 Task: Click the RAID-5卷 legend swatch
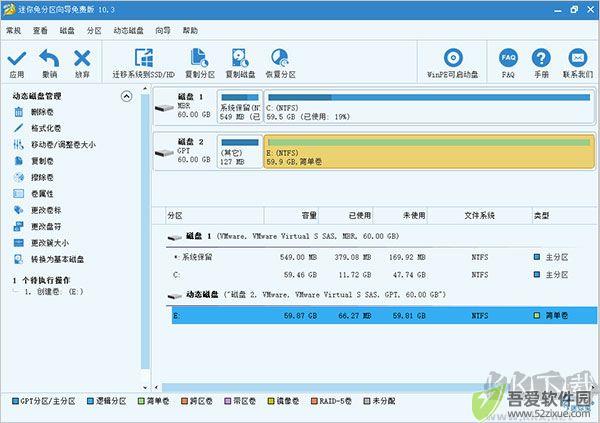tap(315, 401)
